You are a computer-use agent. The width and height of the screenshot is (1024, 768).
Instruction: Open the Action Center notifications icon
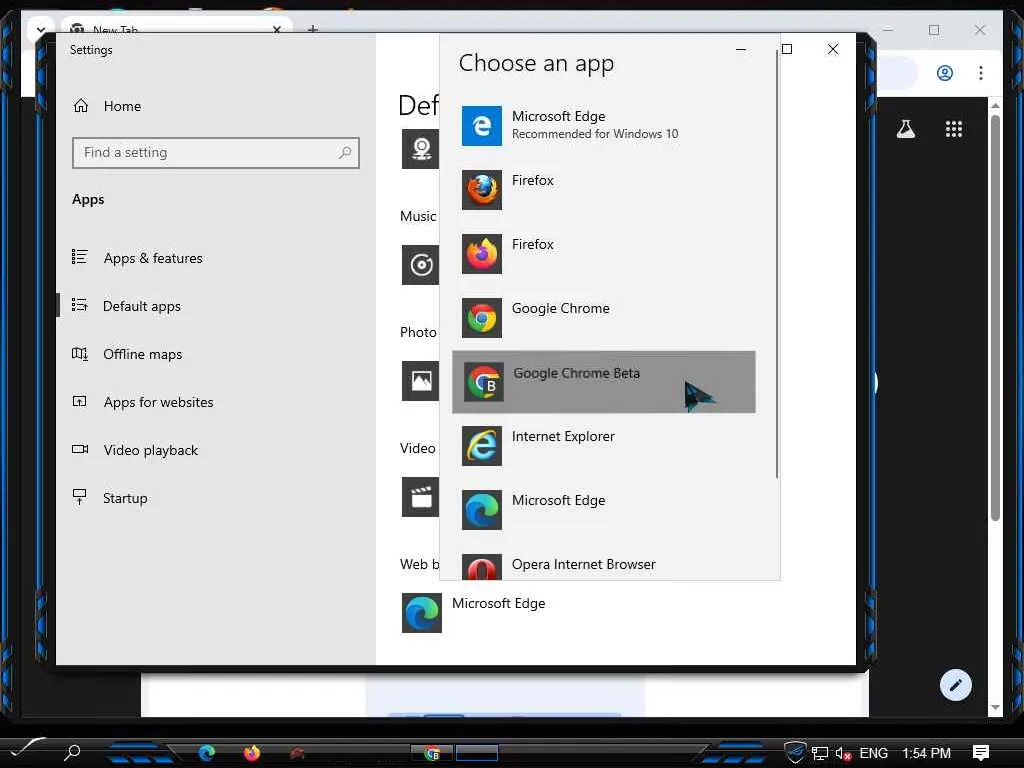[x=981, y=752]
